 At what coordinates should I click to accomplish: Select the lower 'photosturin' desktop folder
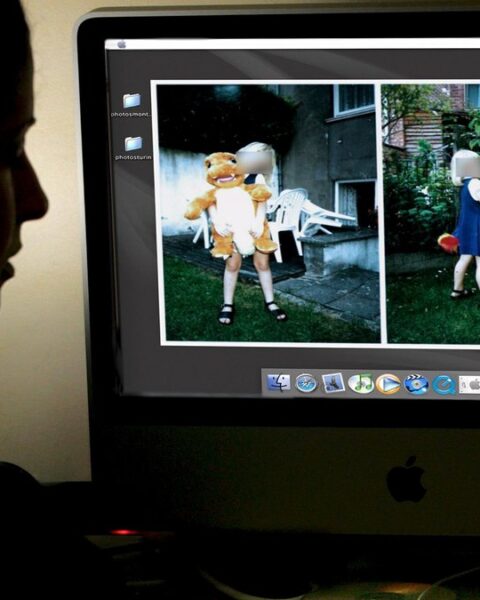(x=133, y=148)
